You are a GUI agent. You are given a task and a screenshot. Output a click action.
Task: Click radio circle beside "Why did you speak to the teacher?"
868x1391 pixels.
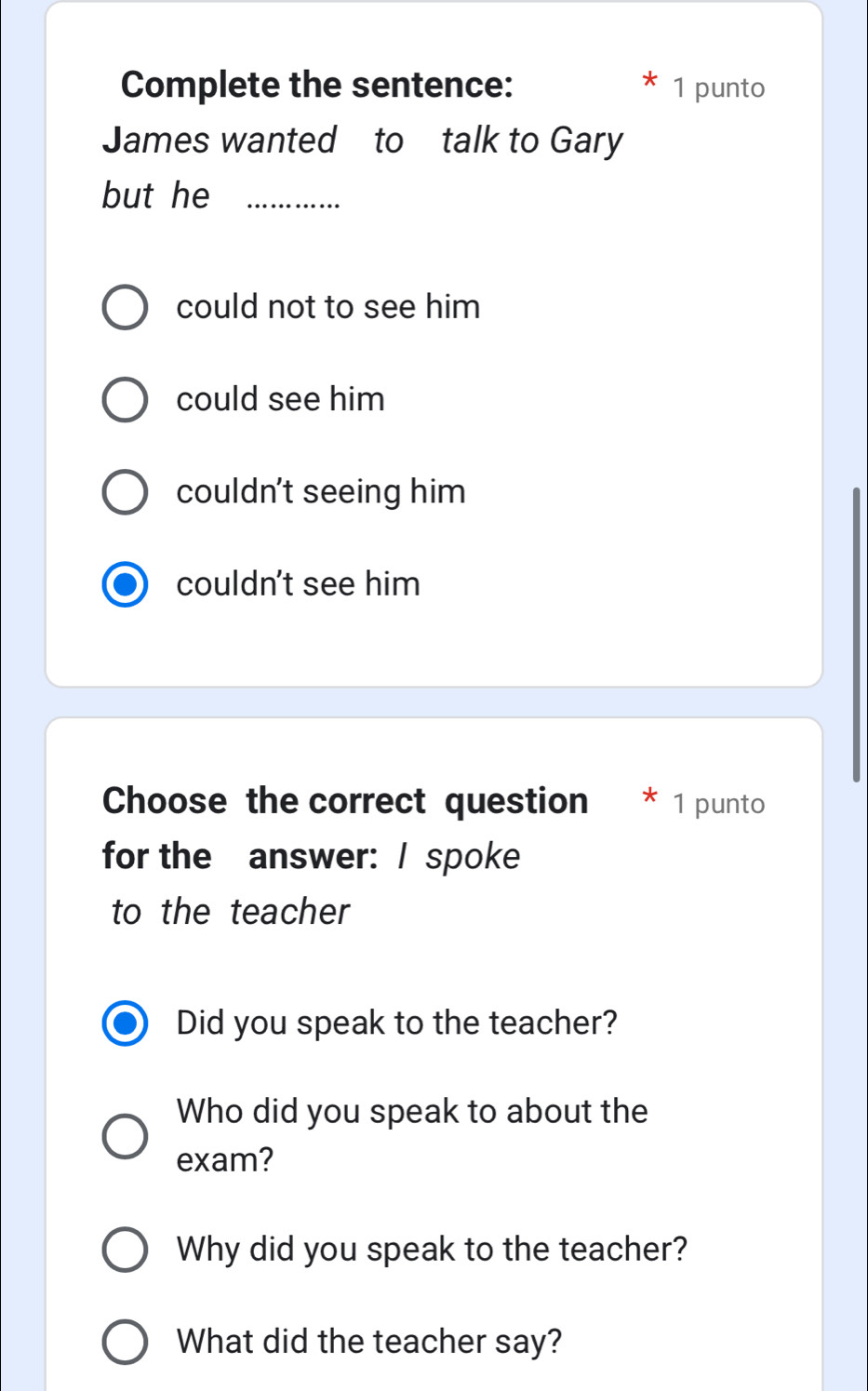125,1250
